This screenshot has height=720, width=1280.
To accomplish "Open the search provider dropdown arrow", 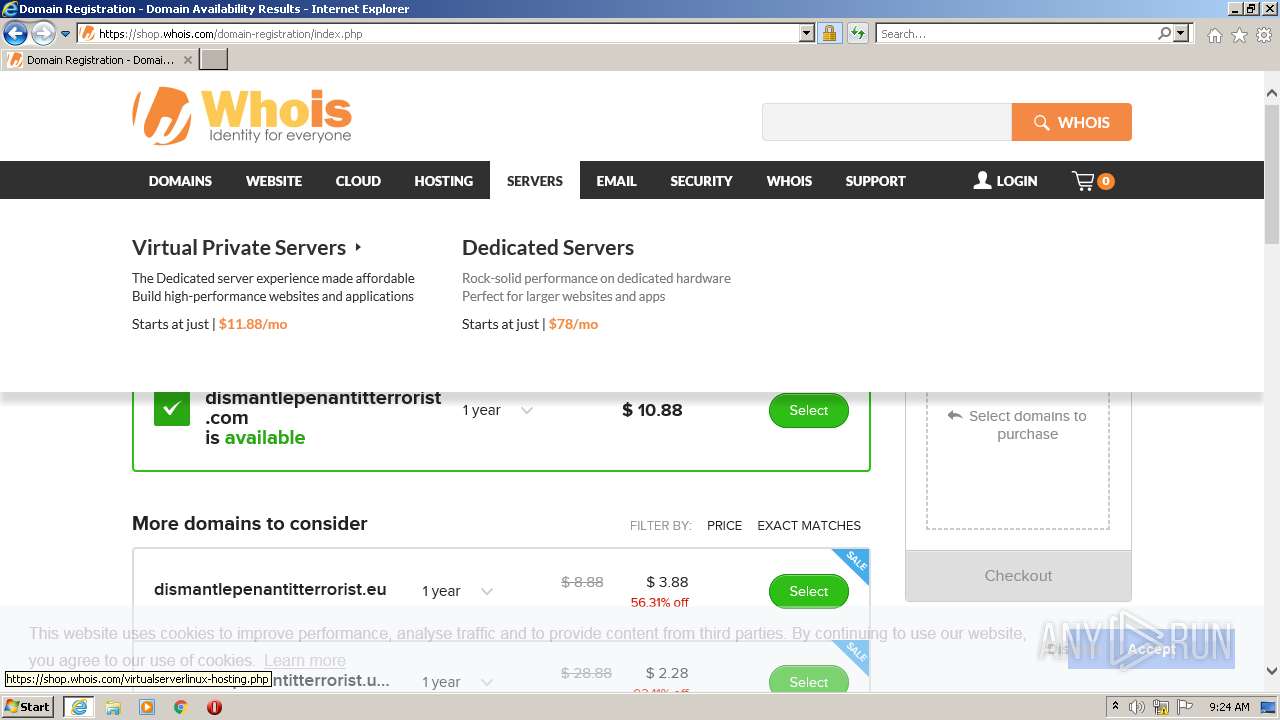I will [1182, 33].
